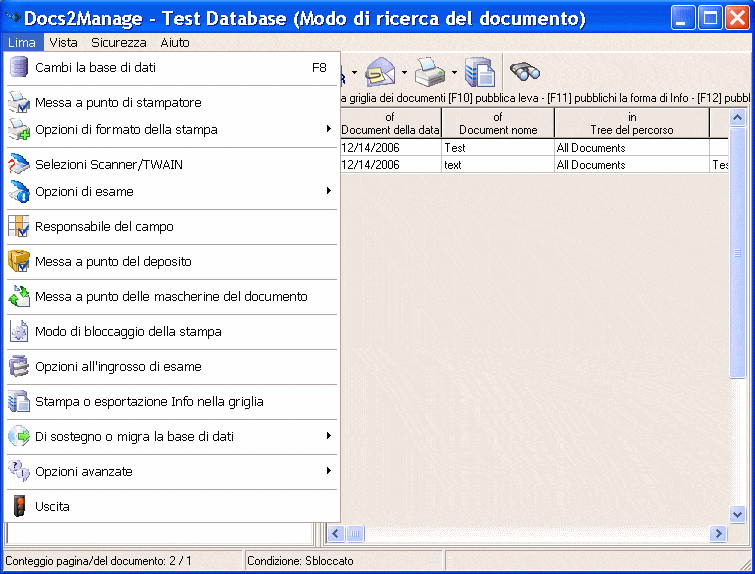This screenshot has width=755, height=574.
Task: Click the horizontal scrollbar right arrow
Action: coord(718,534)
